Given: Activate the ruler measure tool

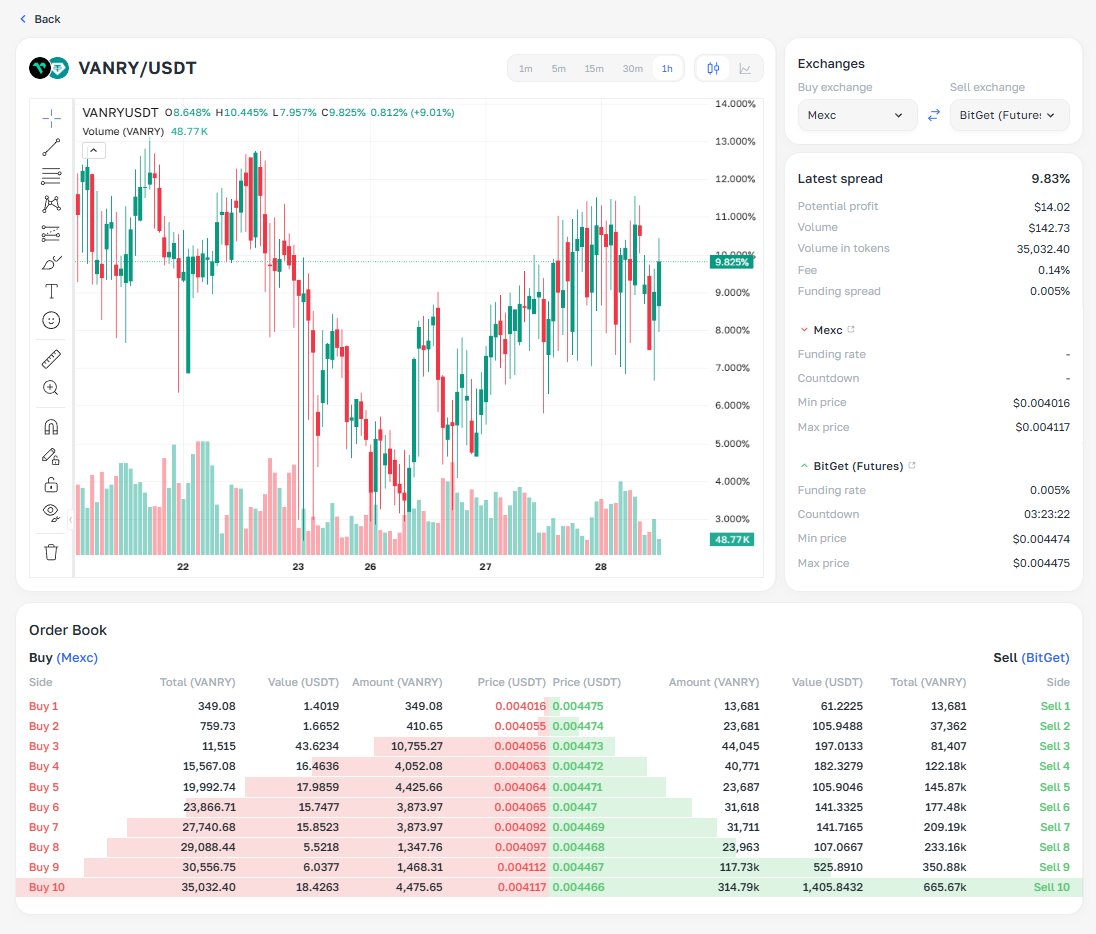Looking at the screenshot, I should [x=51, y=359].
